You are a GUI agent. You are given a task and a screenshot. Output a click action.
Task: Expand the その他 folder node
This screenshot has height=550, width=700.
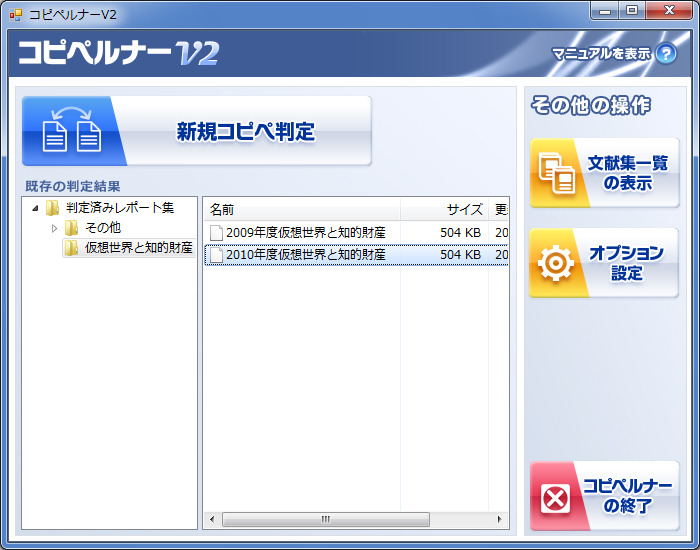click(54, 228)
